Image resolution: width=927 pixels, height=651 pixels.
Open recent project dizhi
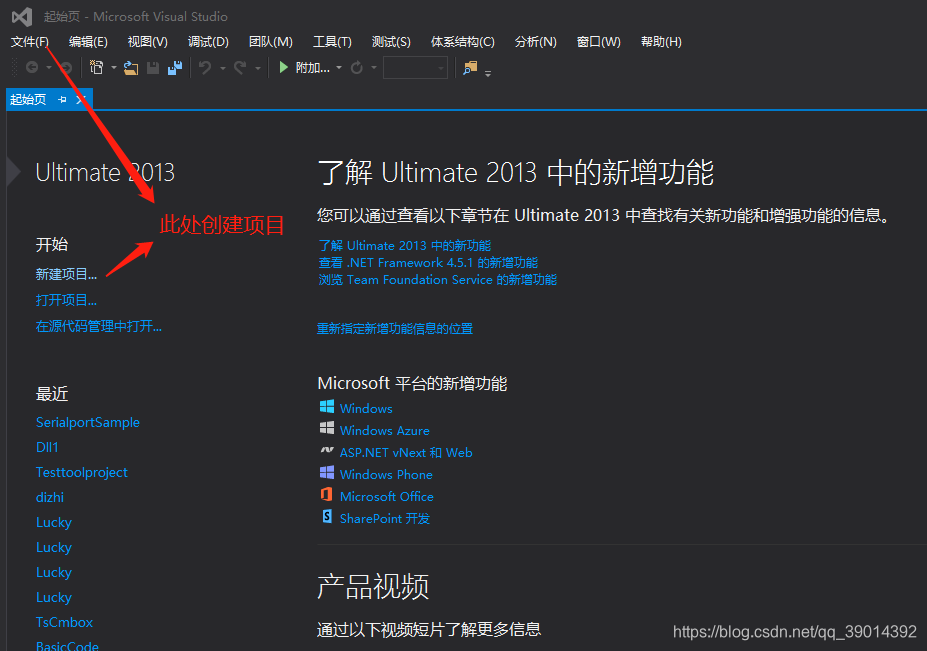50,497
